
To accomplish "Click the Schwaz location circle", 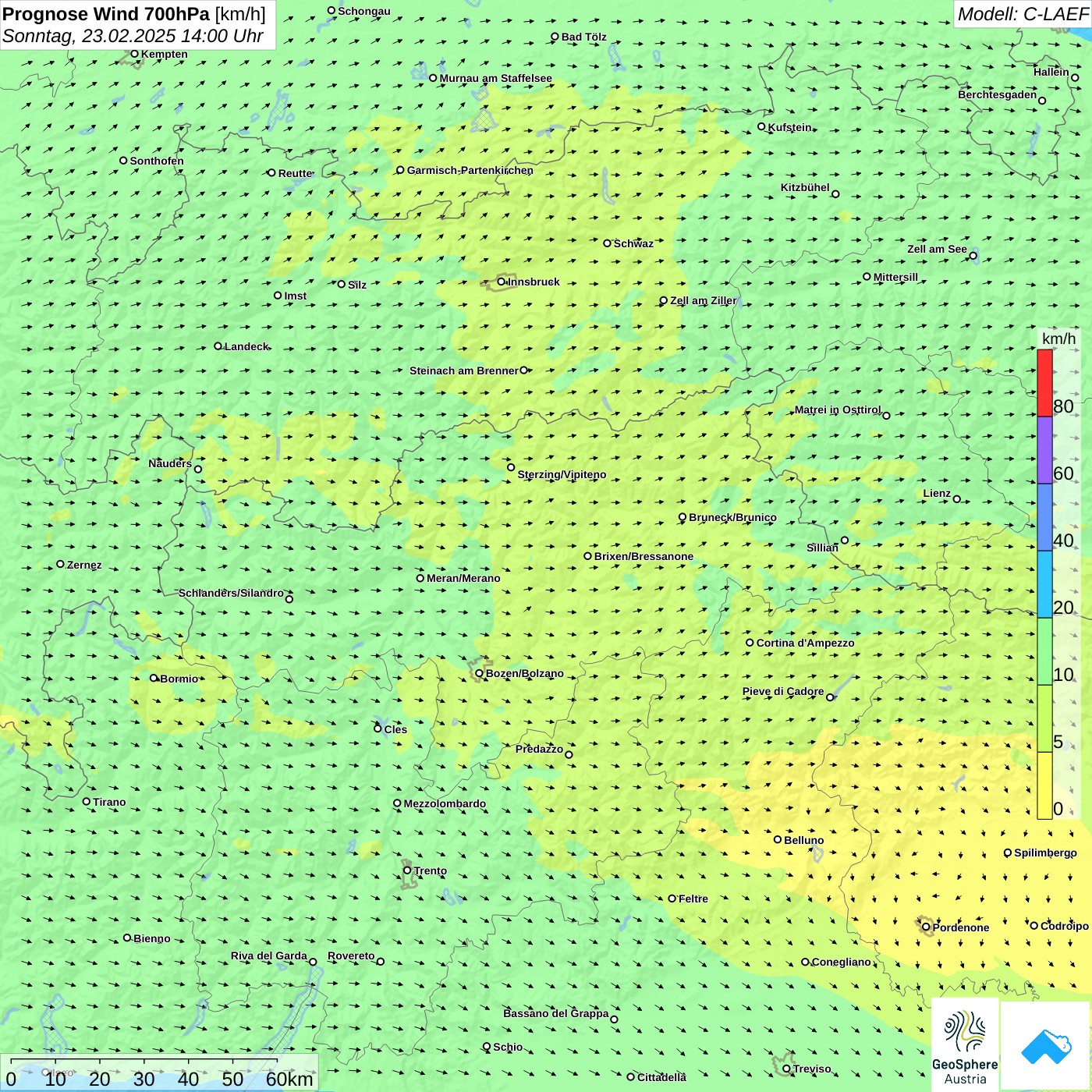I will [x=608, y=243].
